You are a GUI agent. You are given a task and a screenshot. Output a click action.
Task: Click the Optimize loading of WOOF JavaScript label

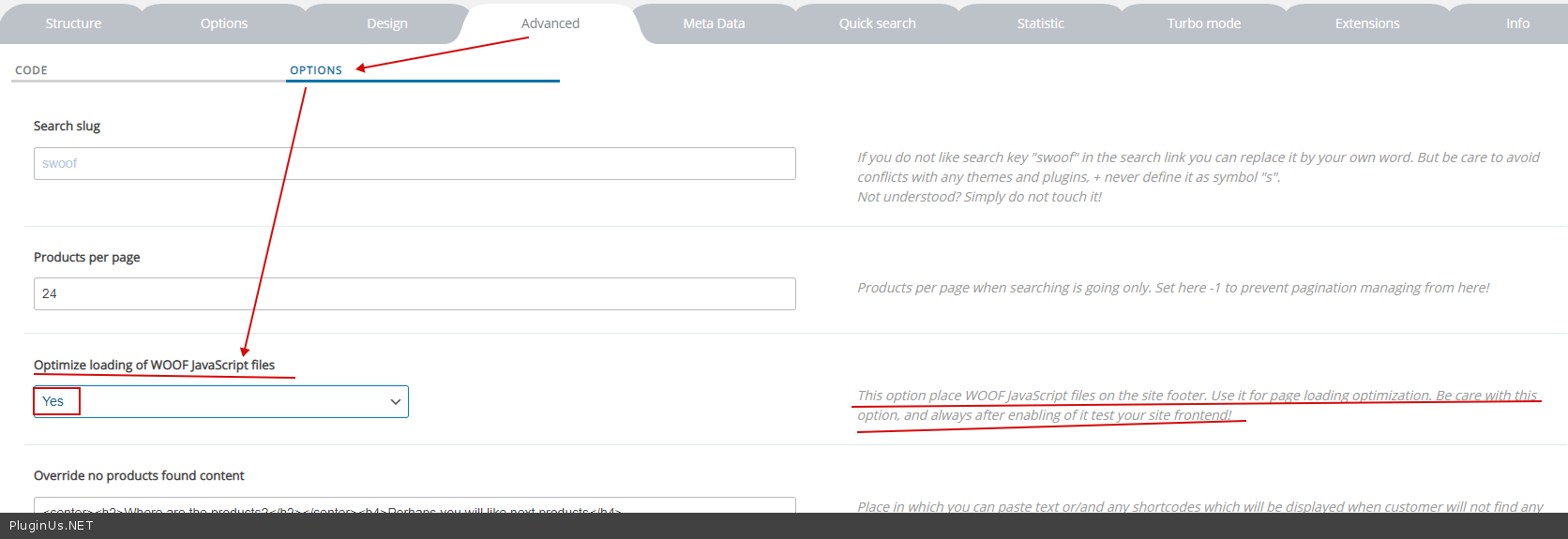(154, 365)
